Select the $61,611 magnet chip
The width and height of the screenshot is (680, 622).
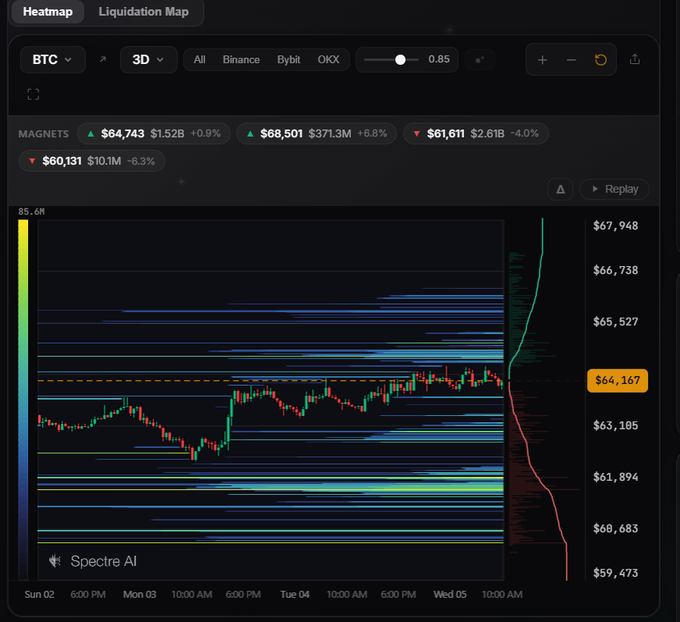(x=476, y=133)
